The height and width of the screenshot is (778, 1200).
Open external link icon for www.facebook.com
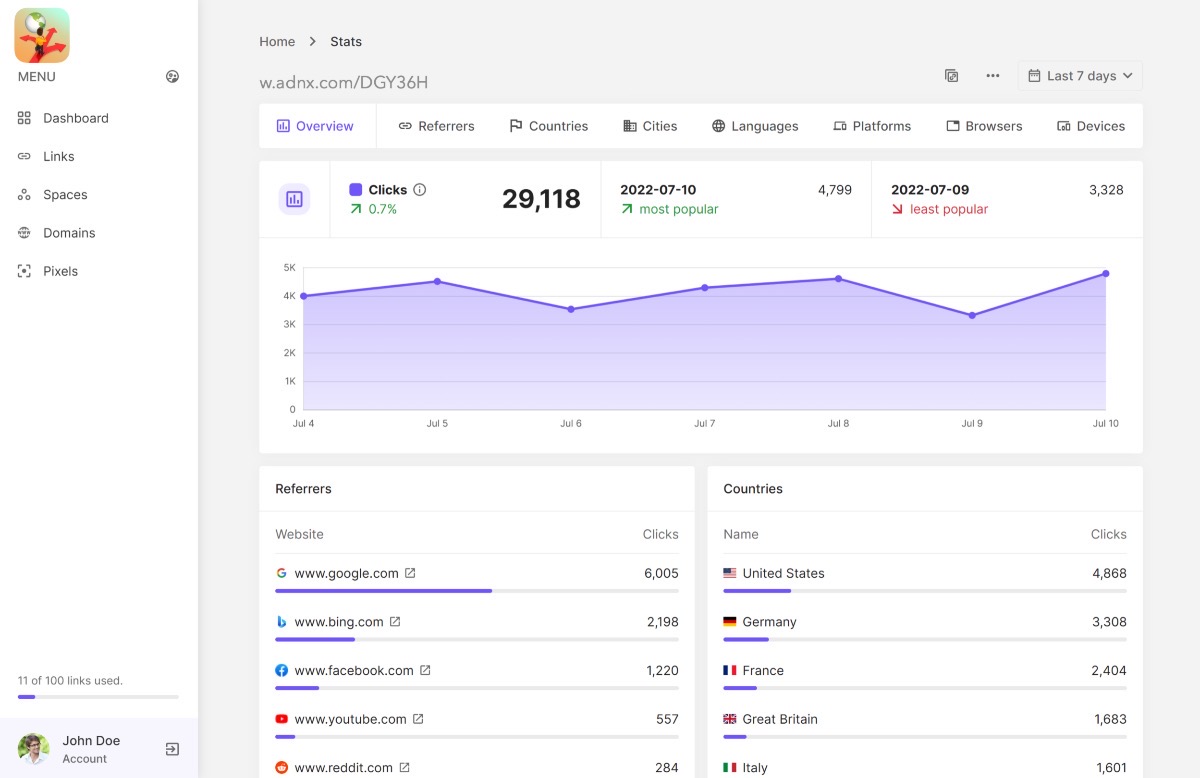[x=425, y=670]
